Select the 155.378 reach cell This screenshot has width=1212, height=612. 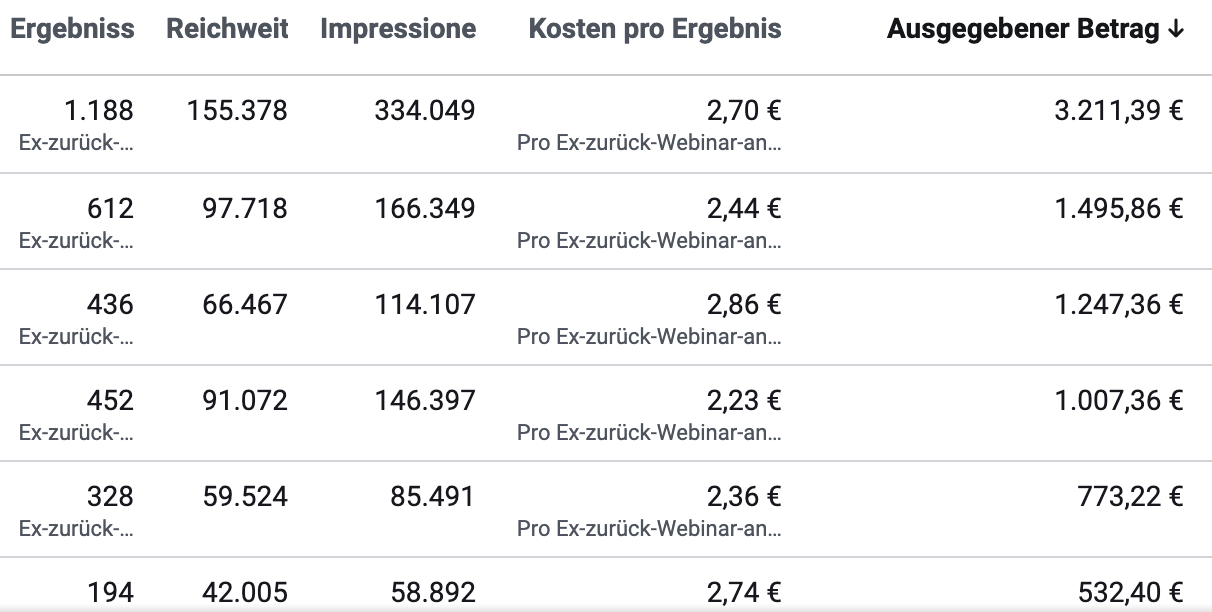[x=237, y=110]
